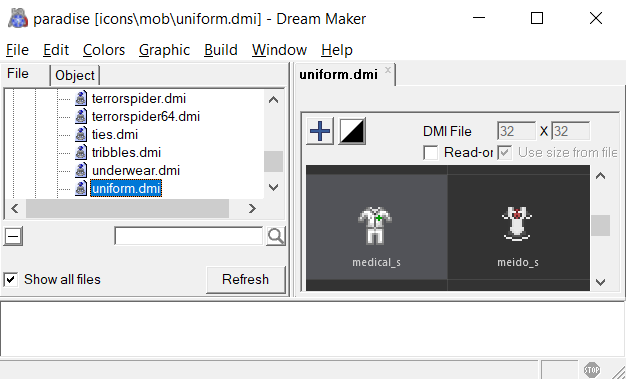The width and height of the screenshot is (626, 379).
Task: Open the Graphic menu
Action: (164, 50)
